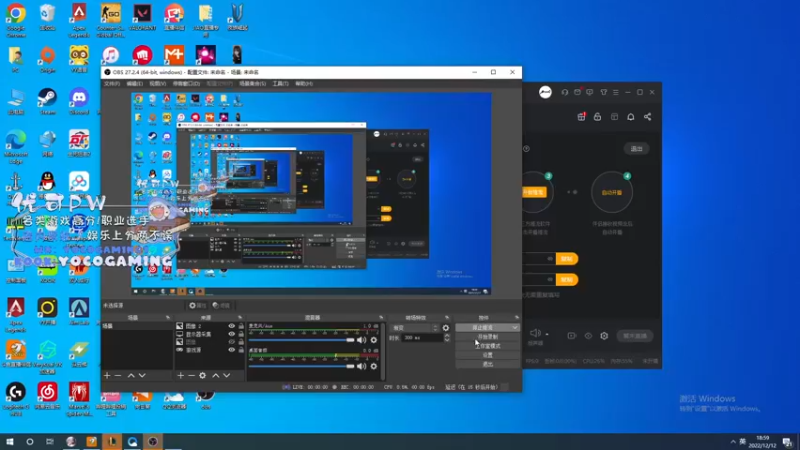Toggle lock on 显示器采集 source
This screenshot has width=800, height=450.
coord(241,334)
